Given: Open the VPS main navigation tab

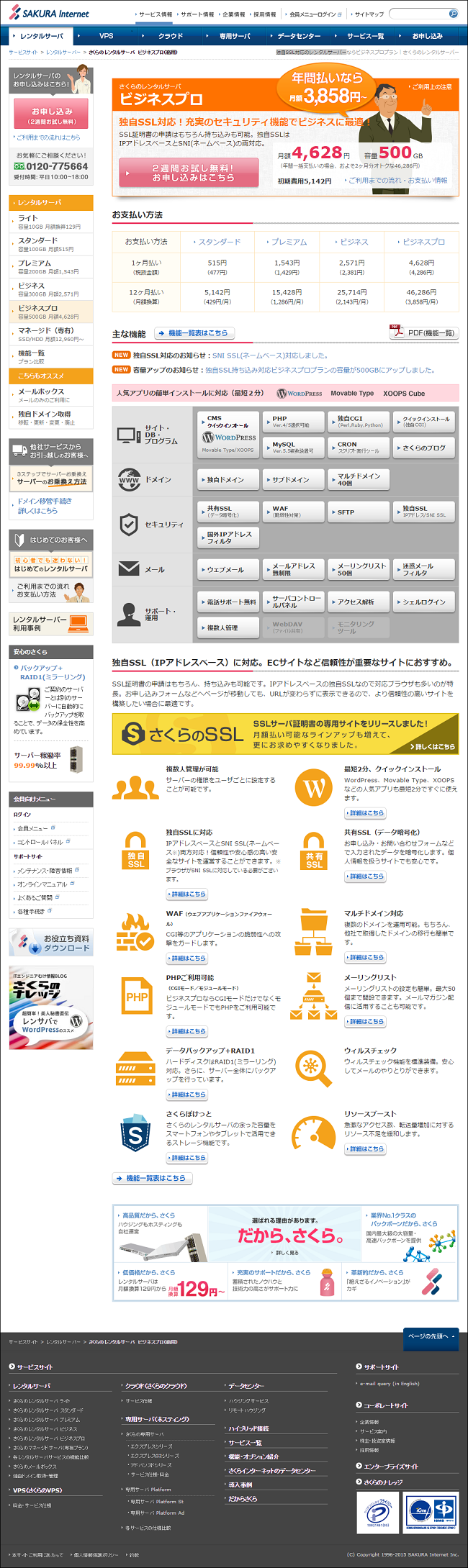Looking at the screenshot, I should tap(106, 35).
